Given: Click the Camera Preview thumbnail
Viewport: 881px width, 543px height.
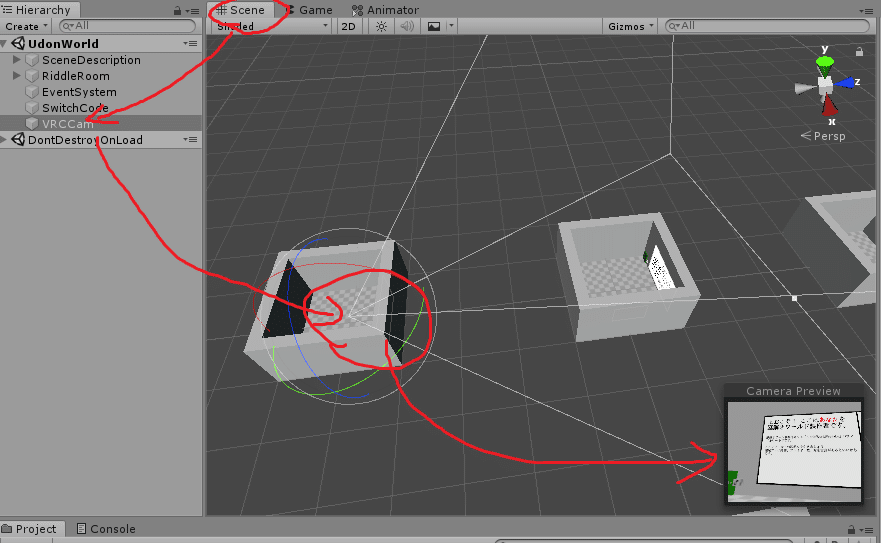Looking at the screenshot, I should pyautogui.click(x=794, y=451).
